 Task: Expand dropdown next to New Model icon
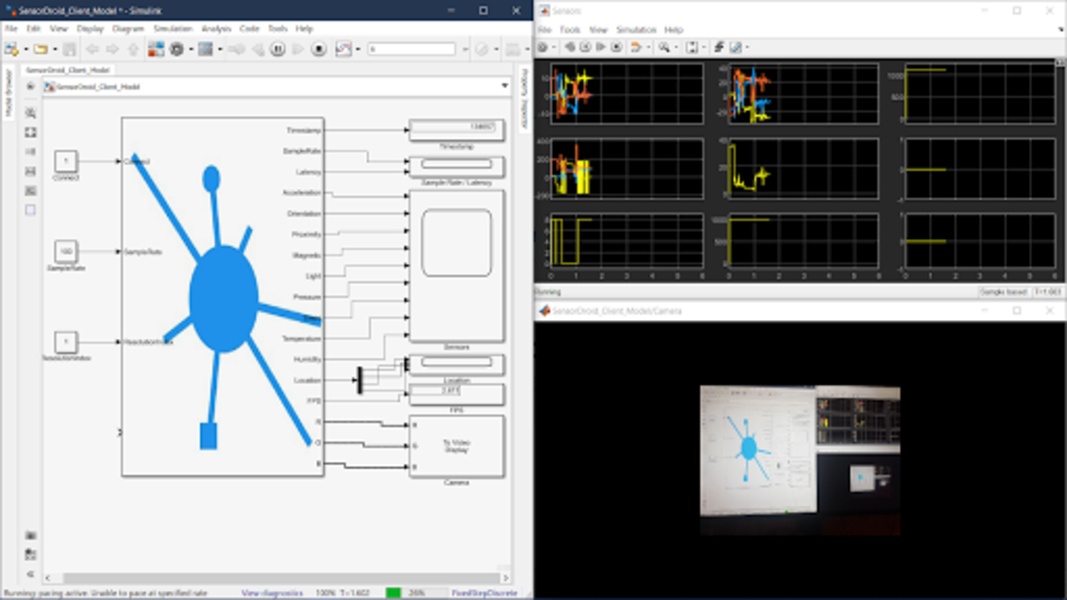click(x=26, y=49)
